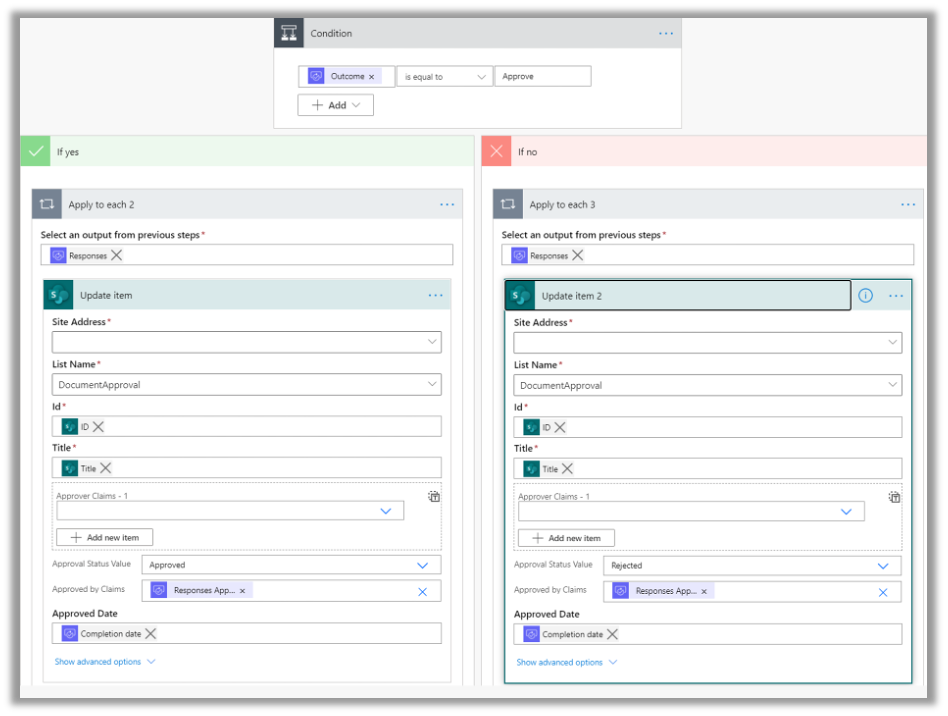Click the Apply to each 3 loop icon
Screen dimensions: 948x716
tap(508, 204)
